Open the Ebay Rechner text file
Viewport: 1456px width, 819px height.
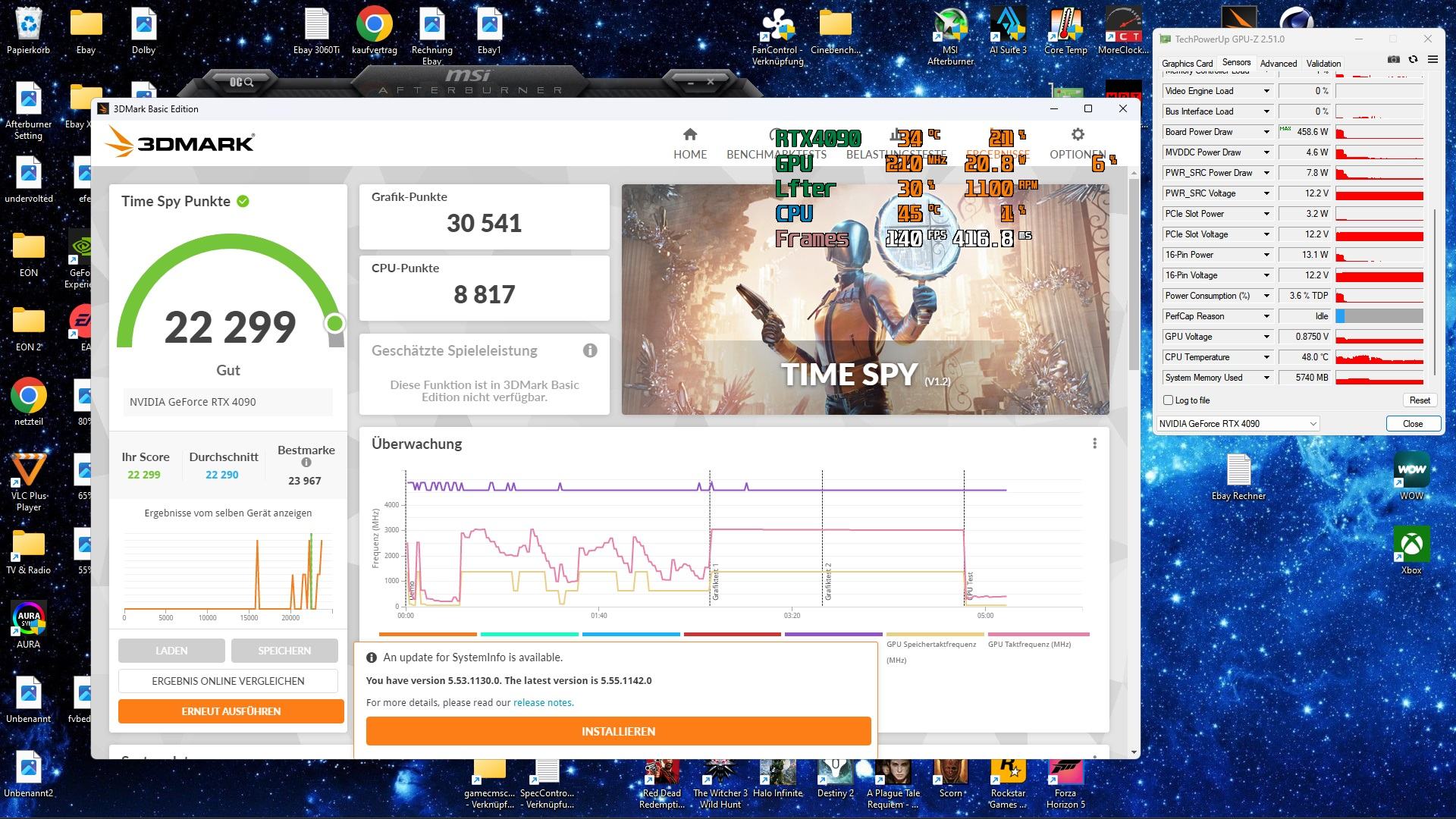click(x=1238, y=476)
